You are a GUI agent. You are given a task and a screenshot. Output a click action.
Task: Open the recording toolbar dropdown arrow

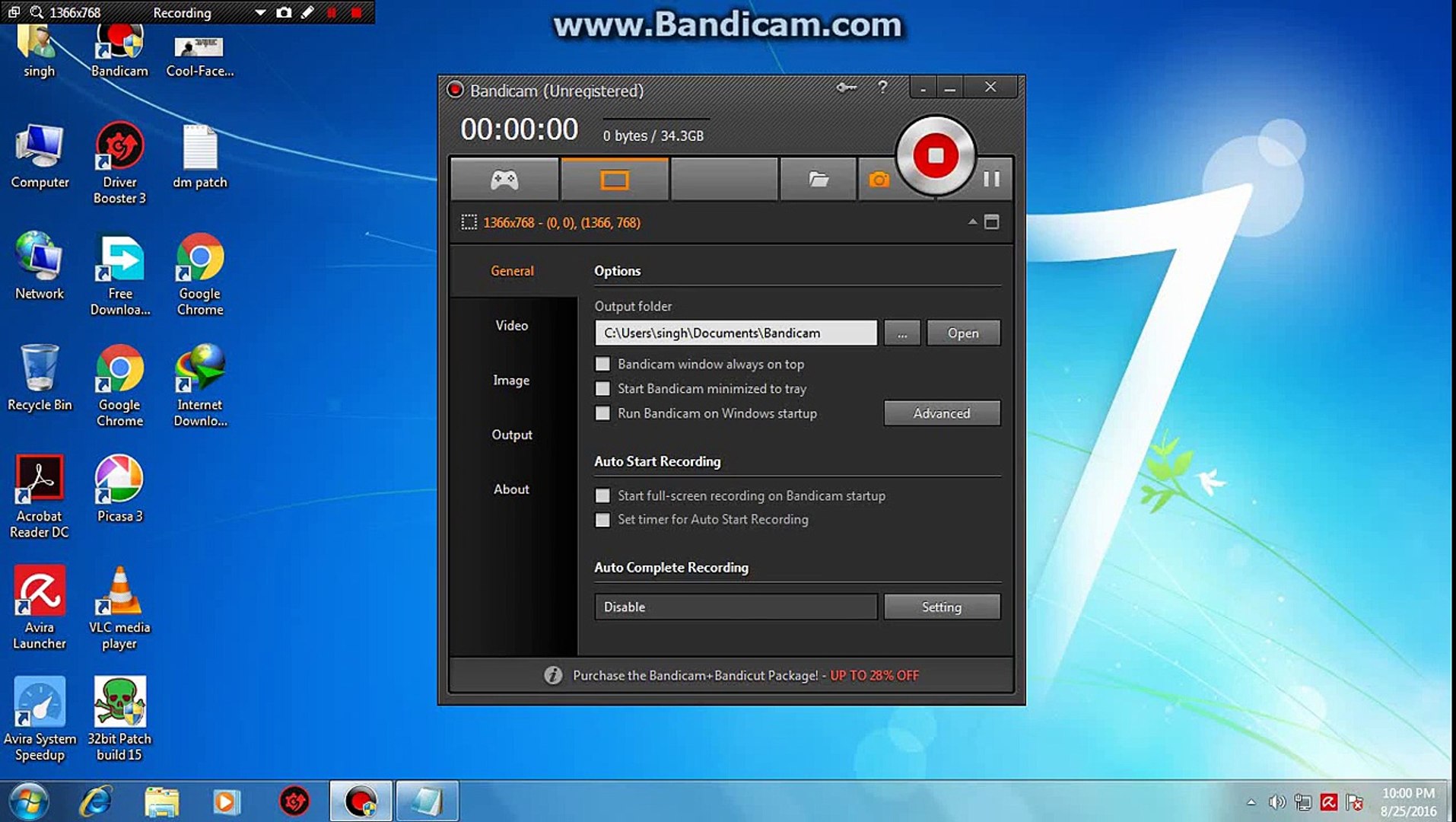coord(260,13)
